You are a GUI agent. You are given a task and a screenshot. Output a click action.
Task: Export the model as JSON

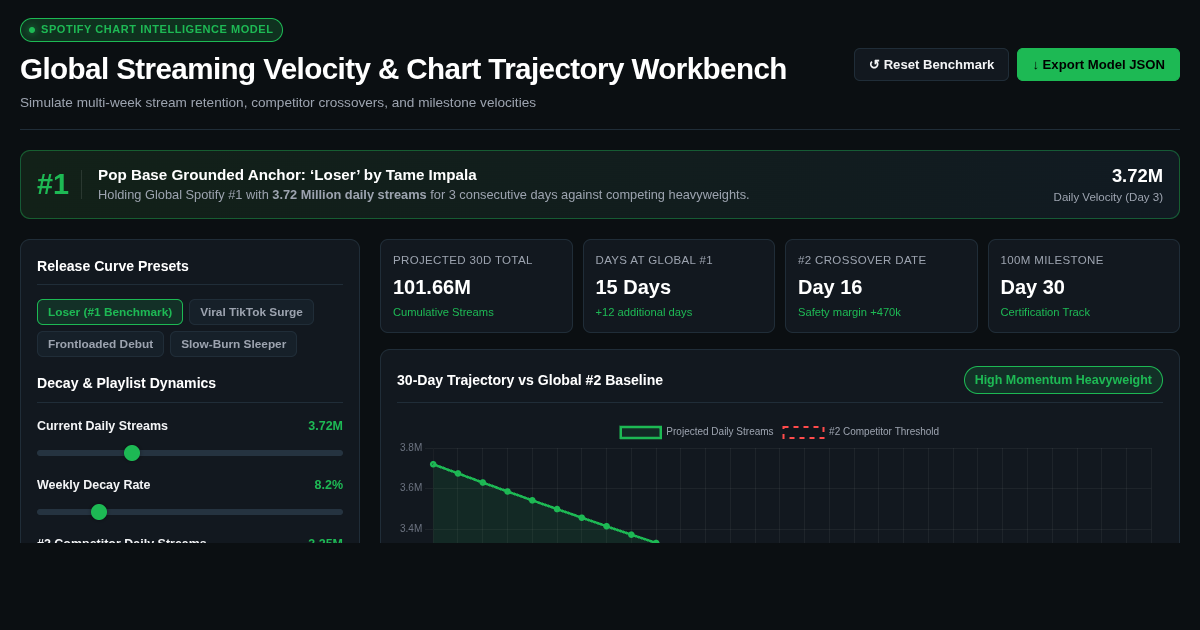(1098, 64)
